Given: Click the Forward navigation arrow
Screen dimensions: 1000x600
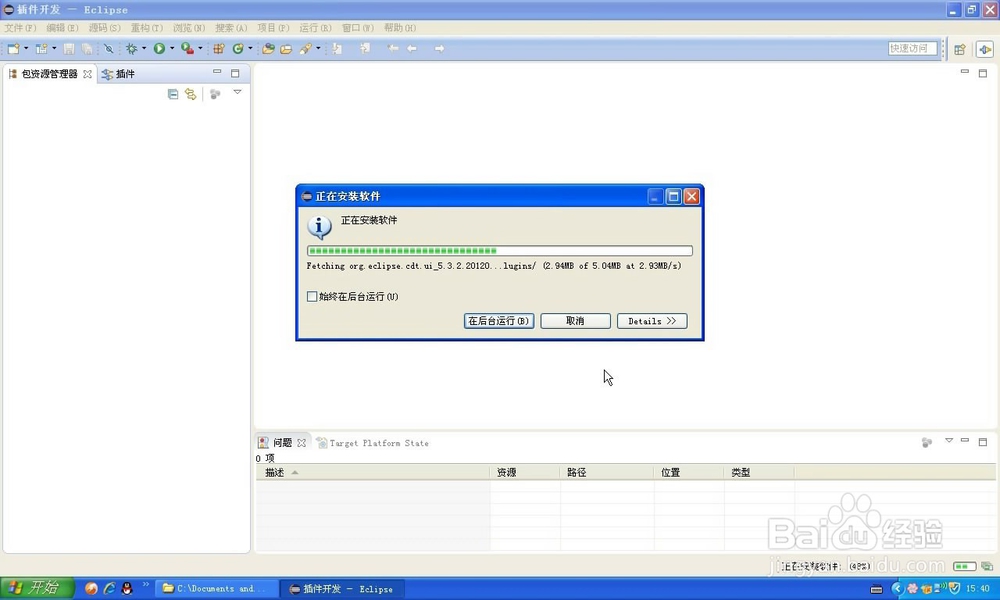Looking at the screenshot, I should [x=439, y=48].
